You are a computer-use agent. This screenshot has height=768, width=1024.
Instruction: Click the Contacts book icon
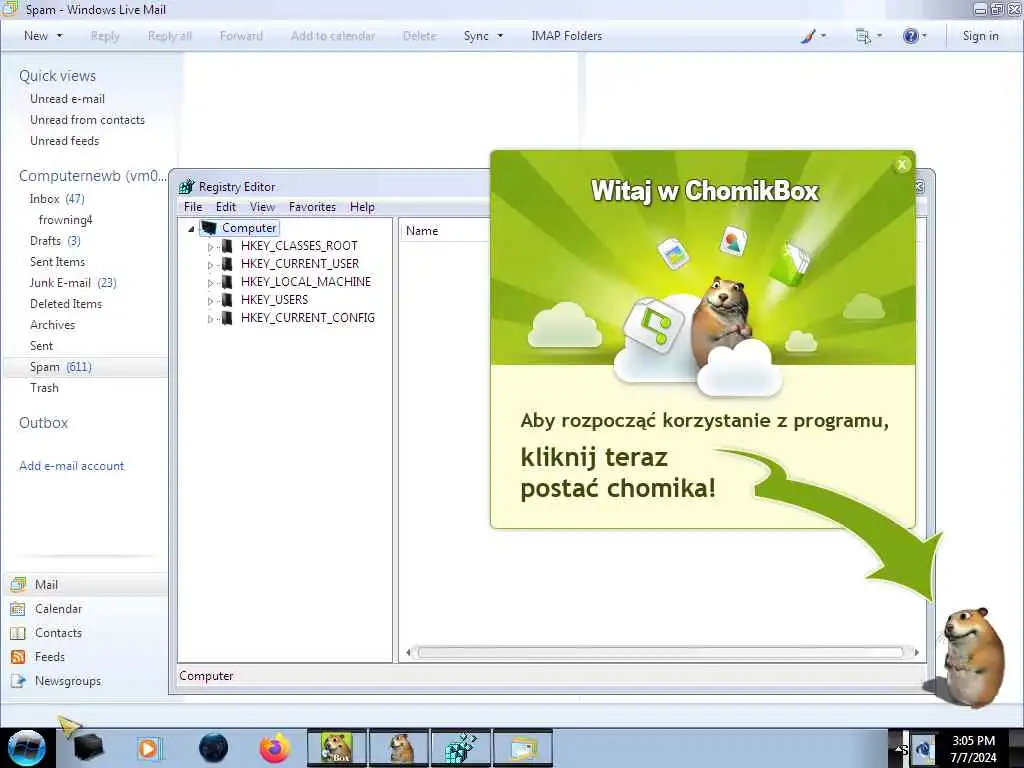tap(18, 633)
